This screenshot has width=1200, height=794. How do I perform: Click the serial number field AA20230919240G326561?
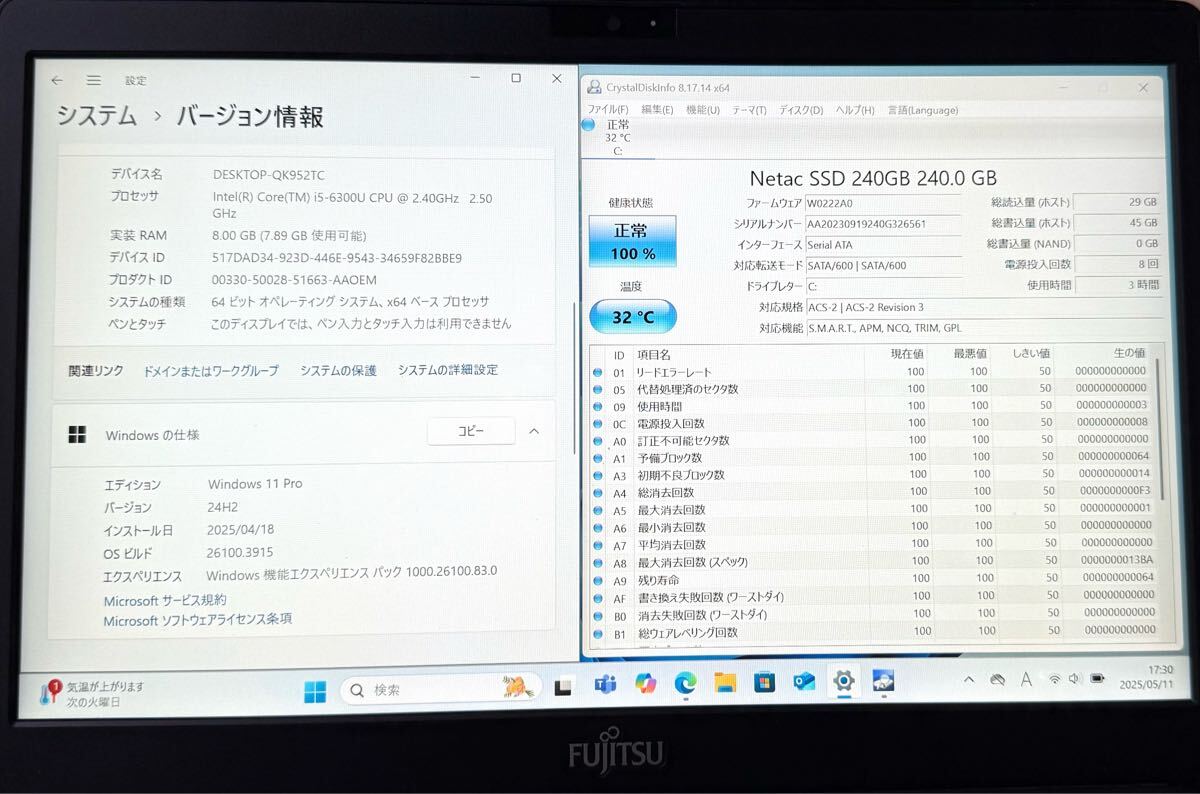click(884, 224)
